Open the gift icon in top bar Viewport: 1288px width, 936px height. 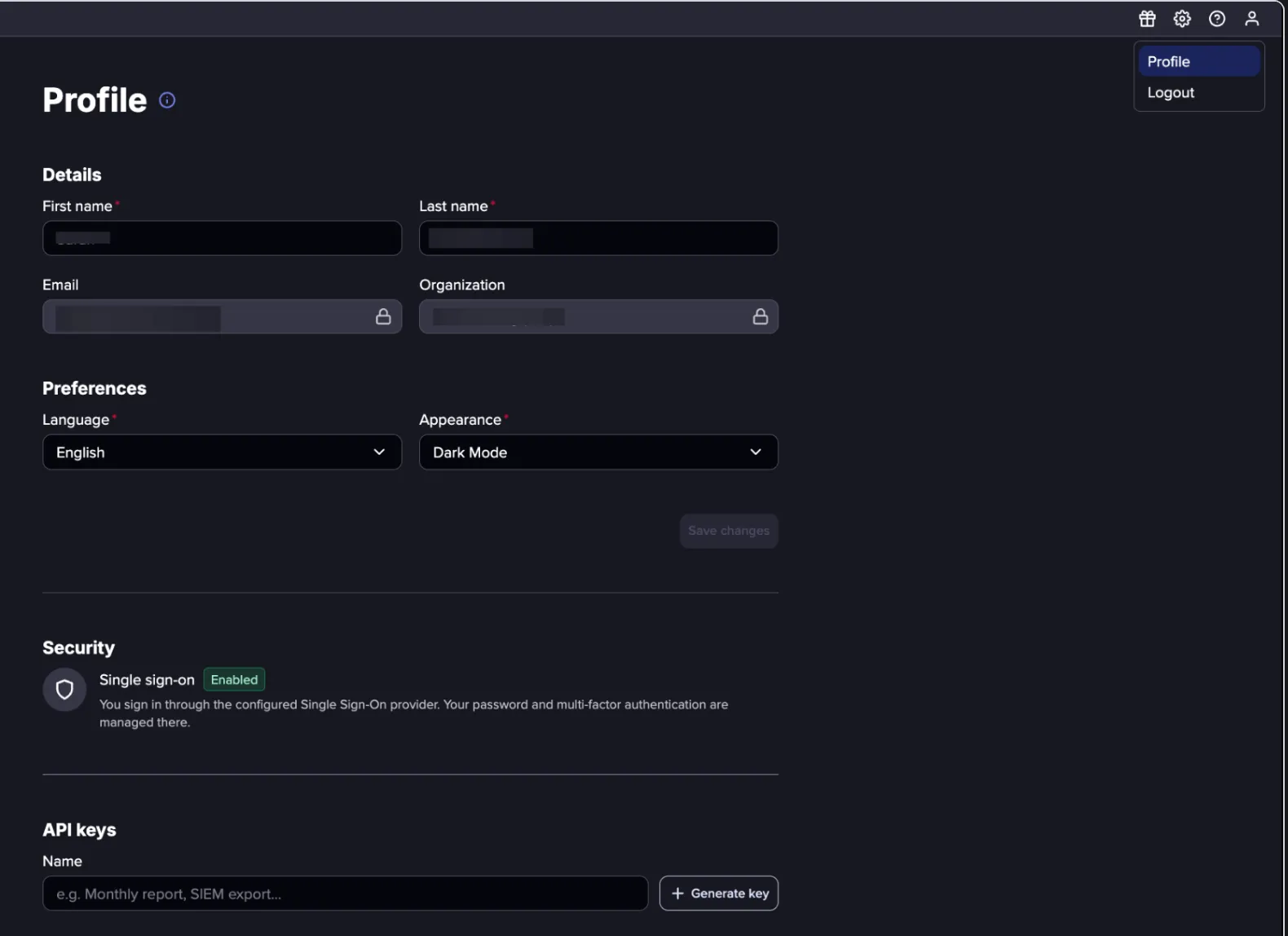point(1147,19)
